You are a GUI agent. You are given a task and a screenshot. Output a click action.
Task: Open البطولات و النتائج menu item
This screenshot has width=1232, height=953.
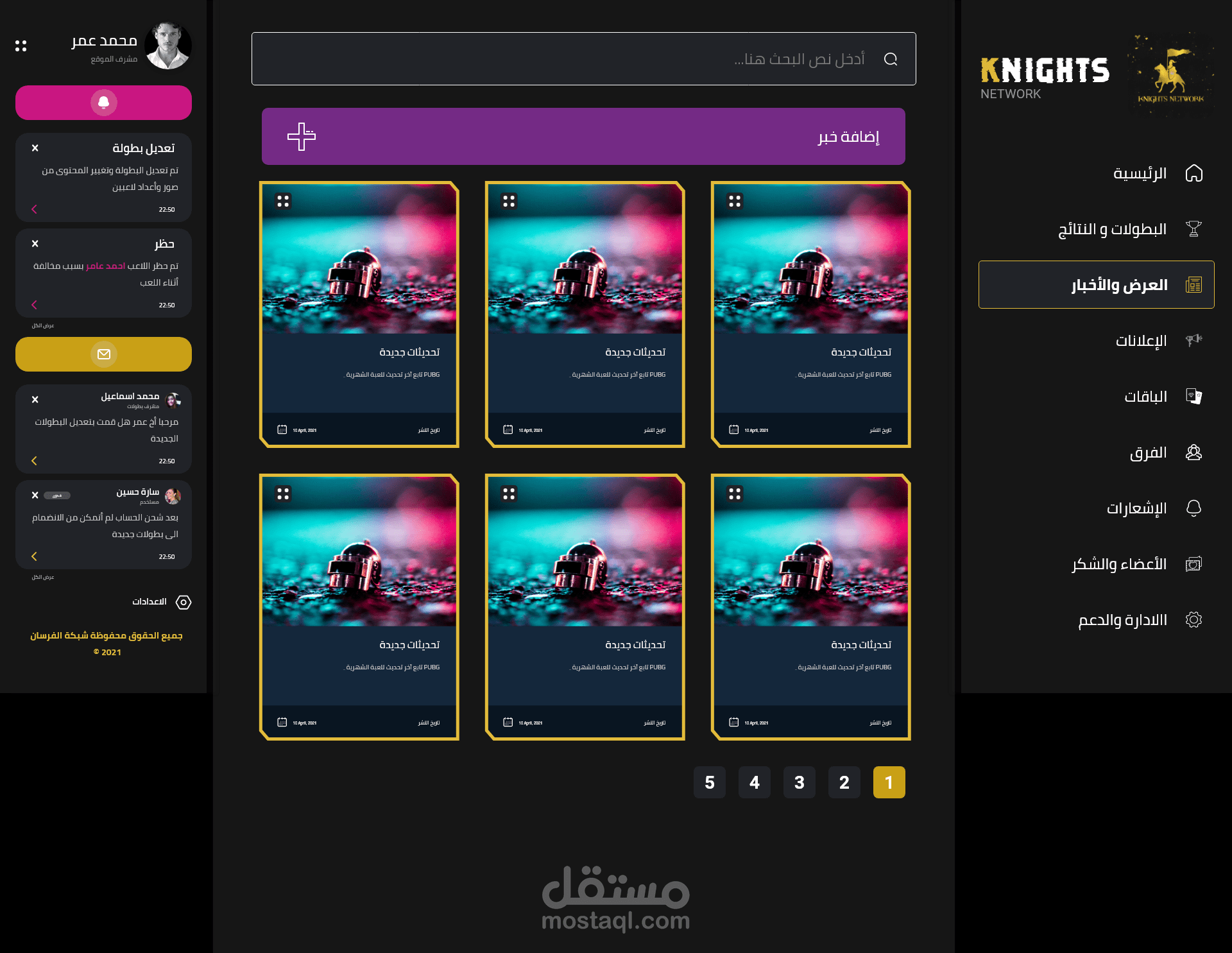[1112, 229]
